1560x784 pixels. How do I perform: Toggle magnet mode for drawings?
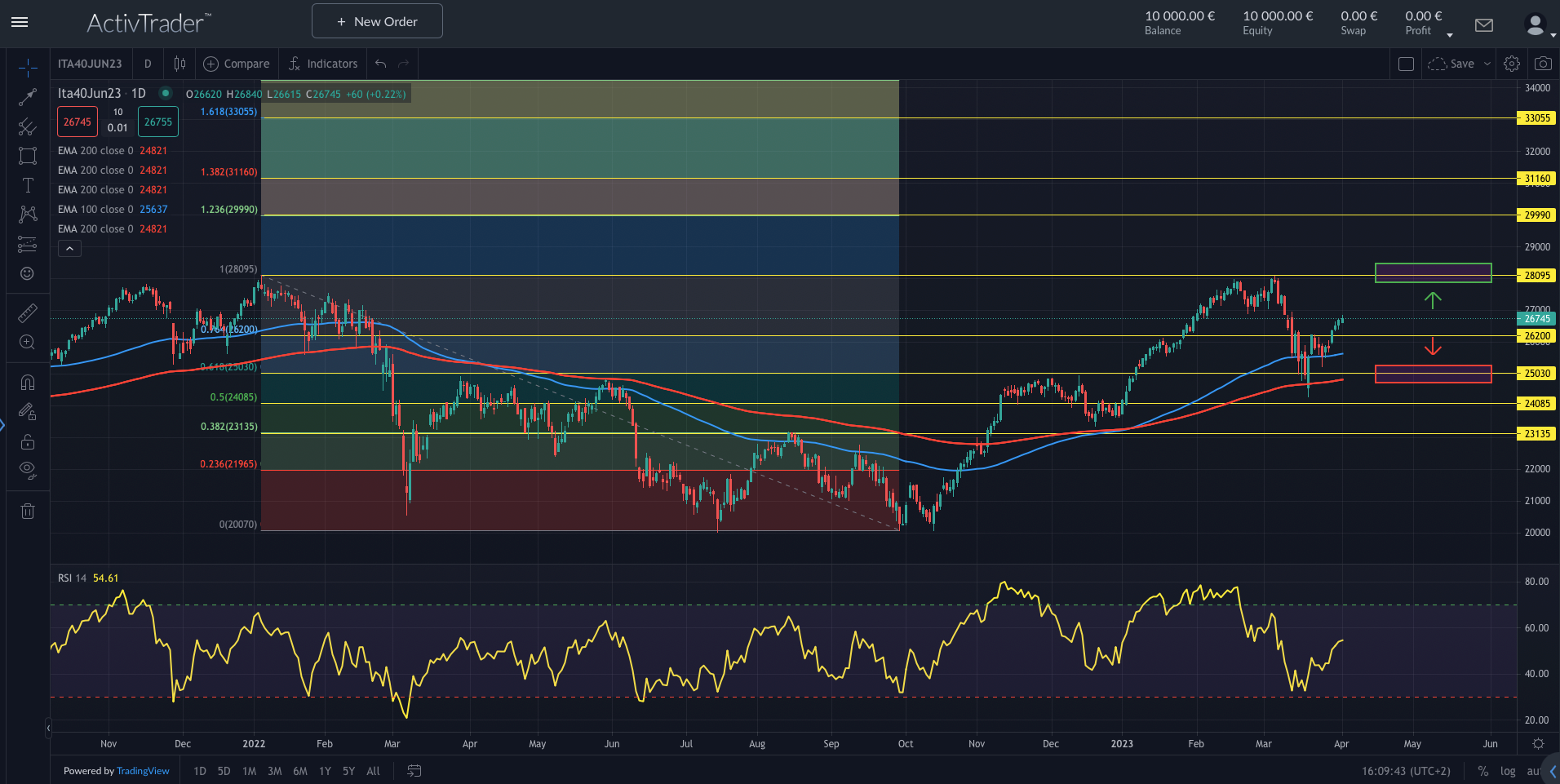point(28,383)
